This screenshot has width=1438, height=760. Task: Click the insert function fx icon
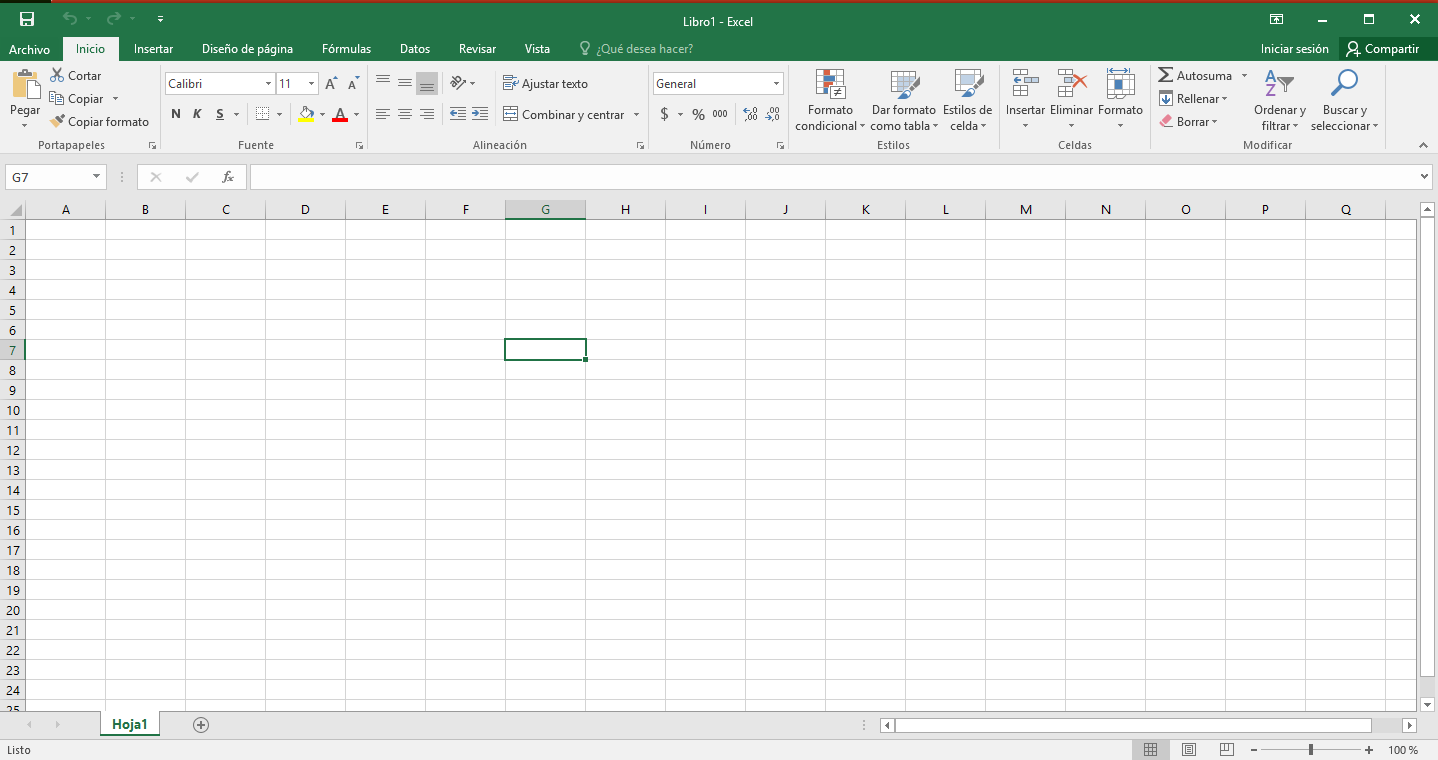click(228, 177)
